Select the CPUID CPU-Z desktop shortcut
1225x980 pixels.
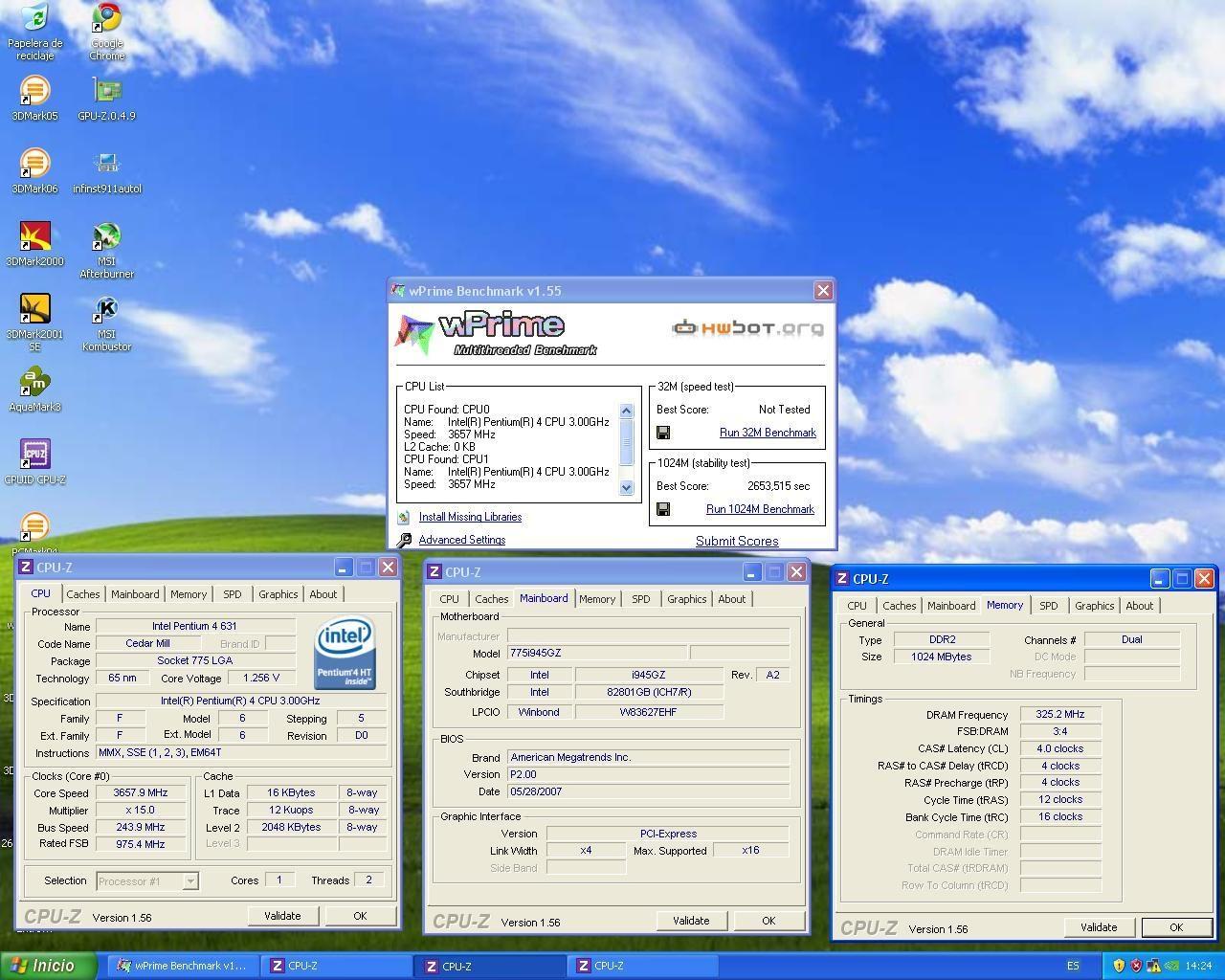pyautogui.click(x=34, y=462)
